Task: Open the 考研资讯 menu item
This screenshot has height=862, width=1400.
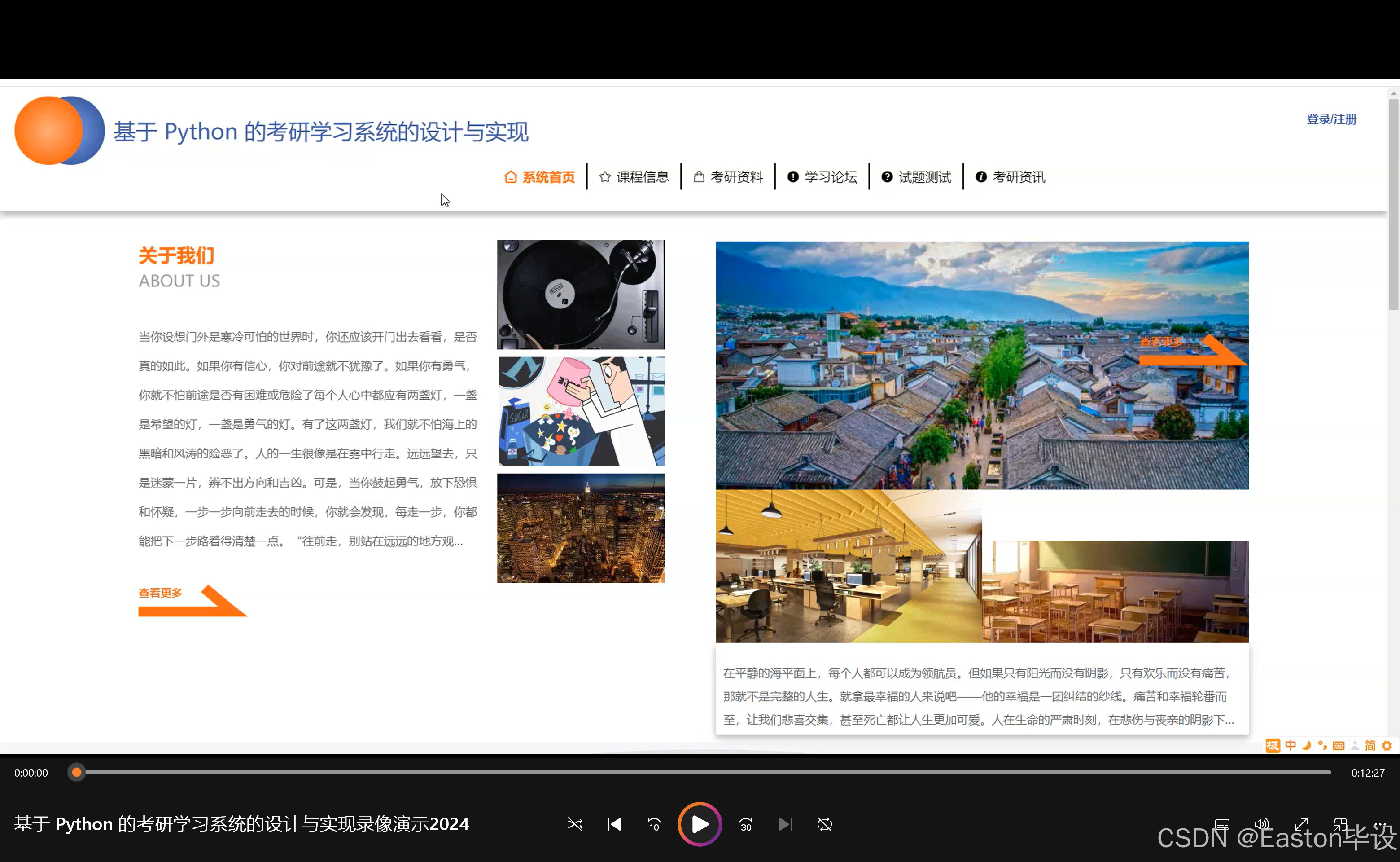Action: pos(1010,177)
